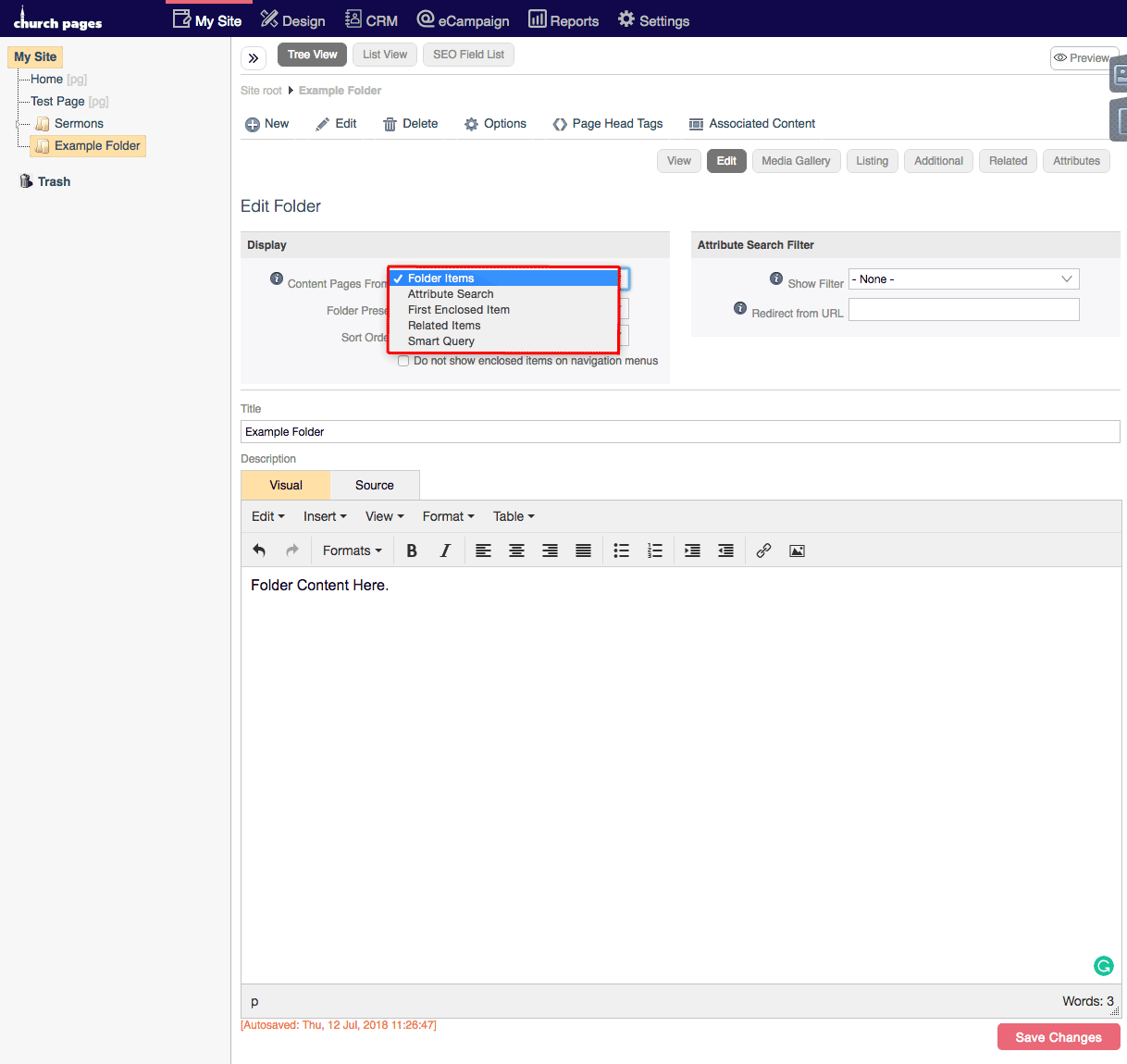Justify text in editor

583,551
